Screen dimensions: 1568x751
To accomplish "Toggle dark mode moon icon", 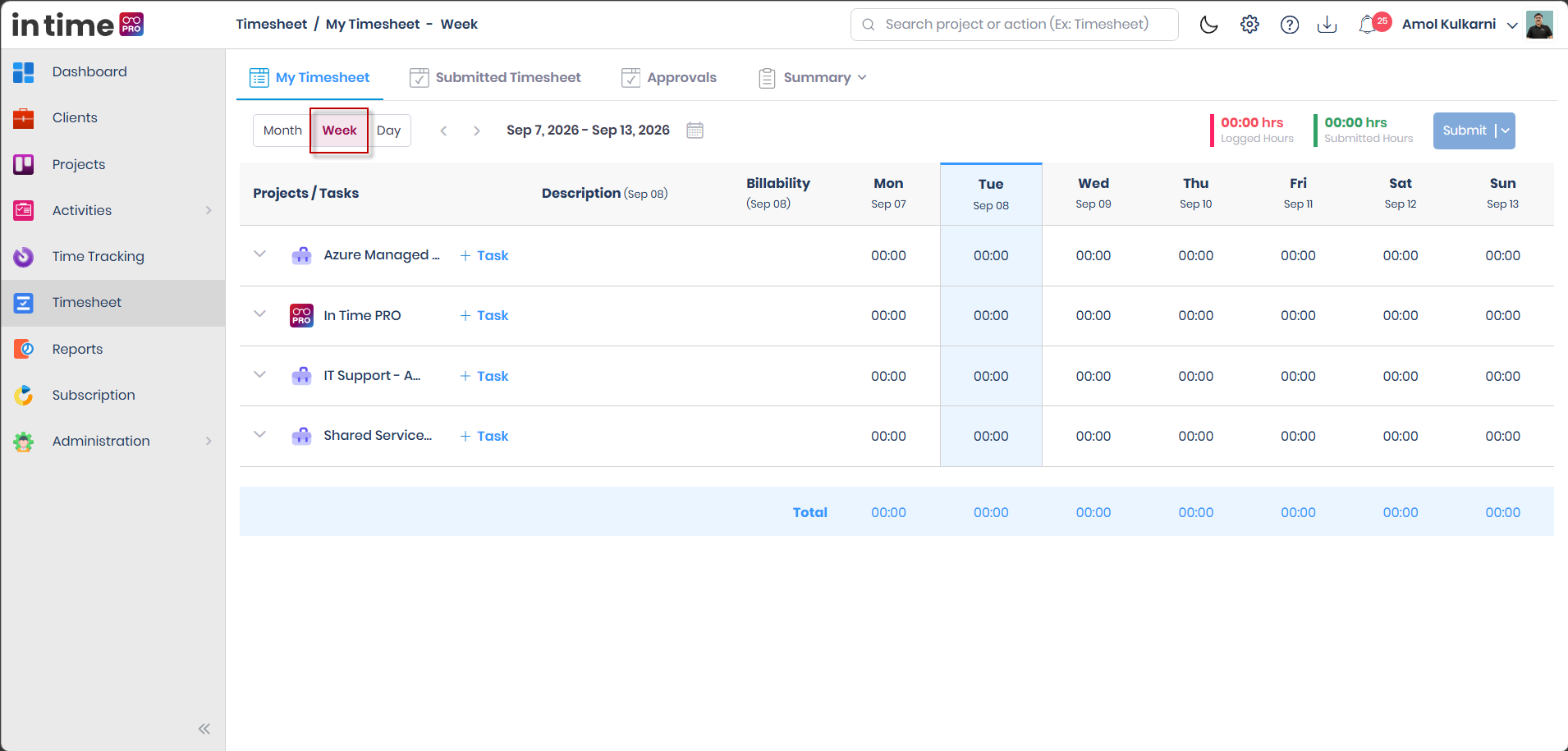I will pyautogui.click(x=1208, y=25).
